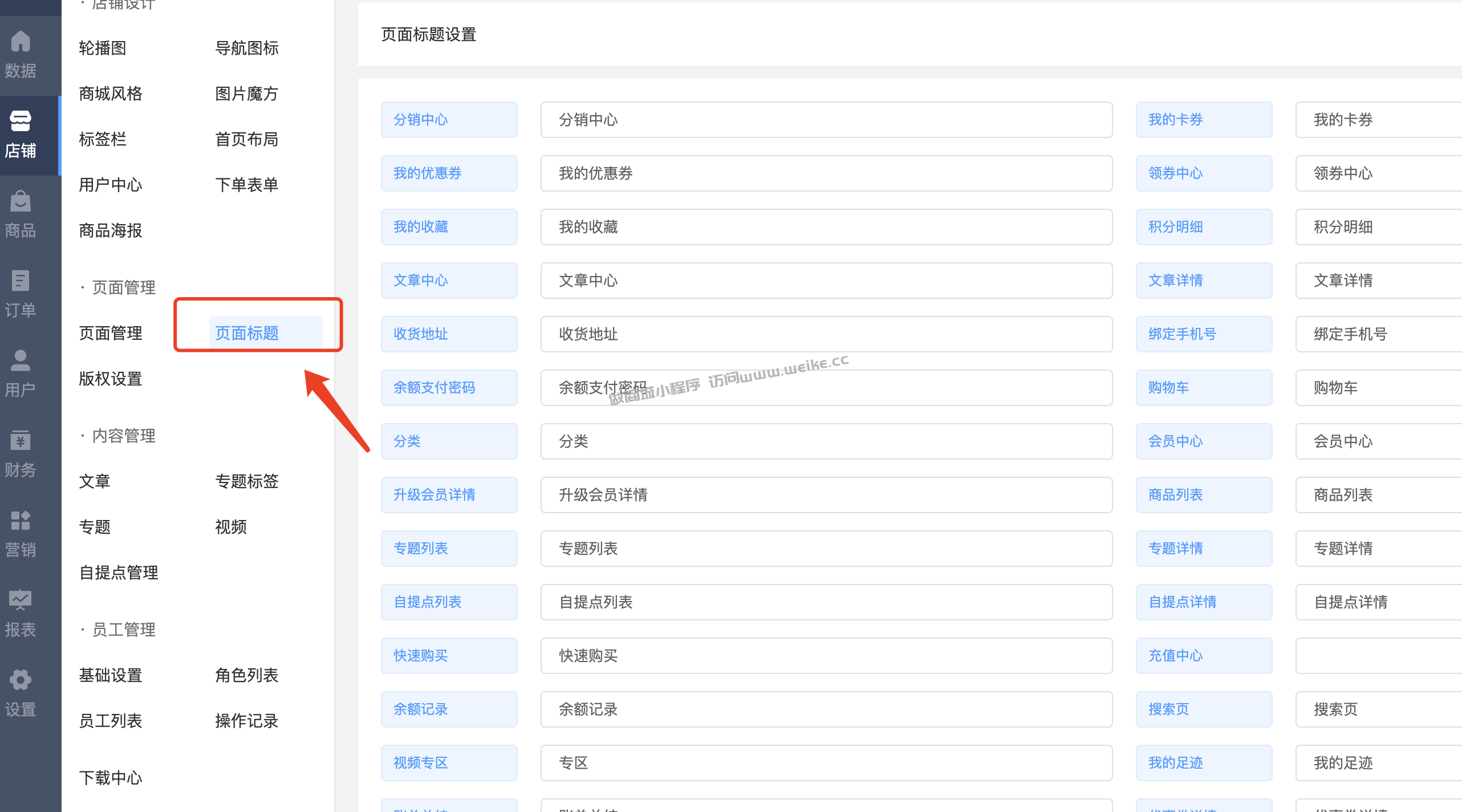Viewport: 1462px width, 812px height.
Task: Edit the 领券中心 title field
Action: click(1379, 173)
